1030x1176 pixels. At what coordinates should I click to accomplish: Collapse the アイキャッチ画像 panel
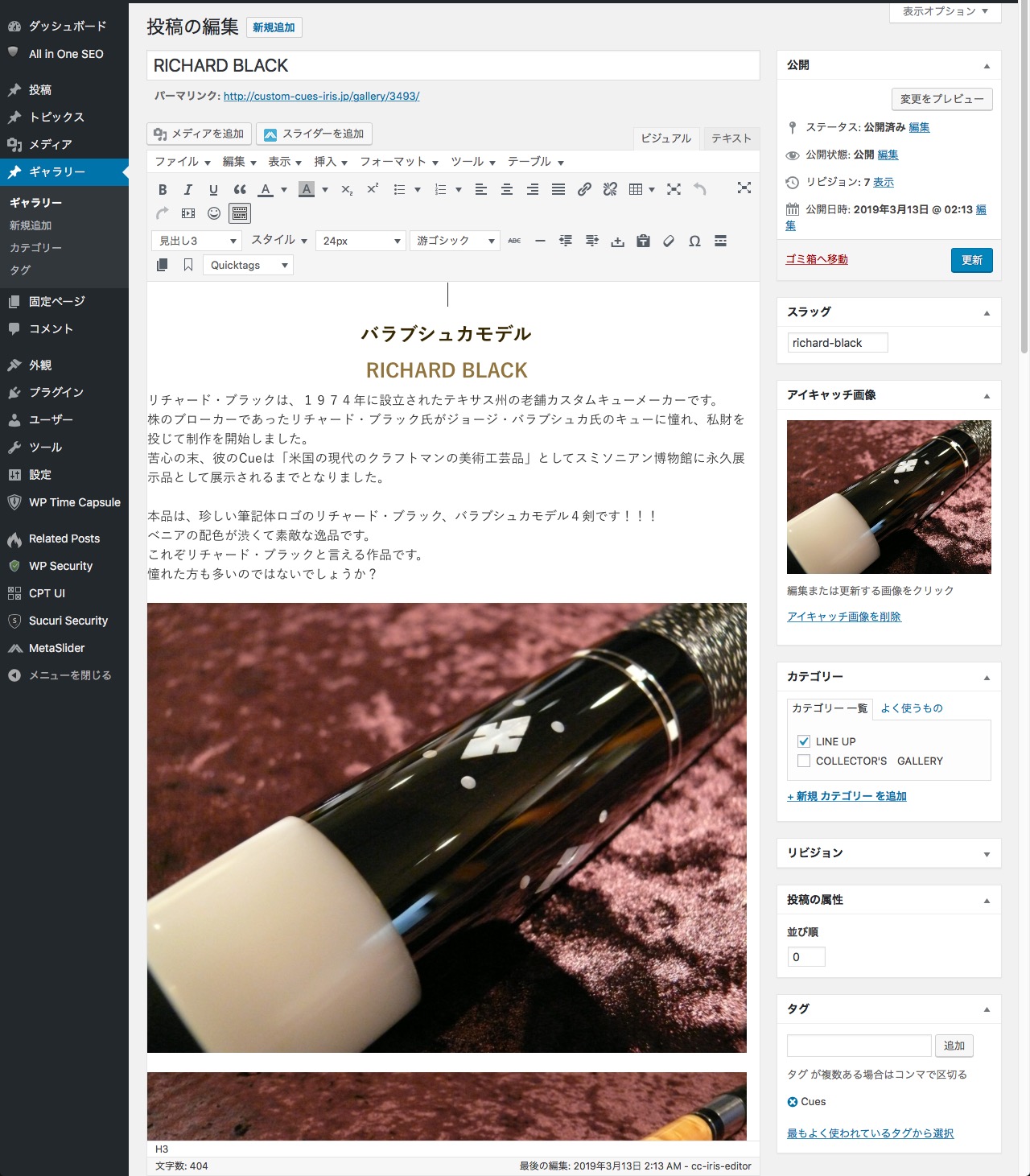pos(987,396)
